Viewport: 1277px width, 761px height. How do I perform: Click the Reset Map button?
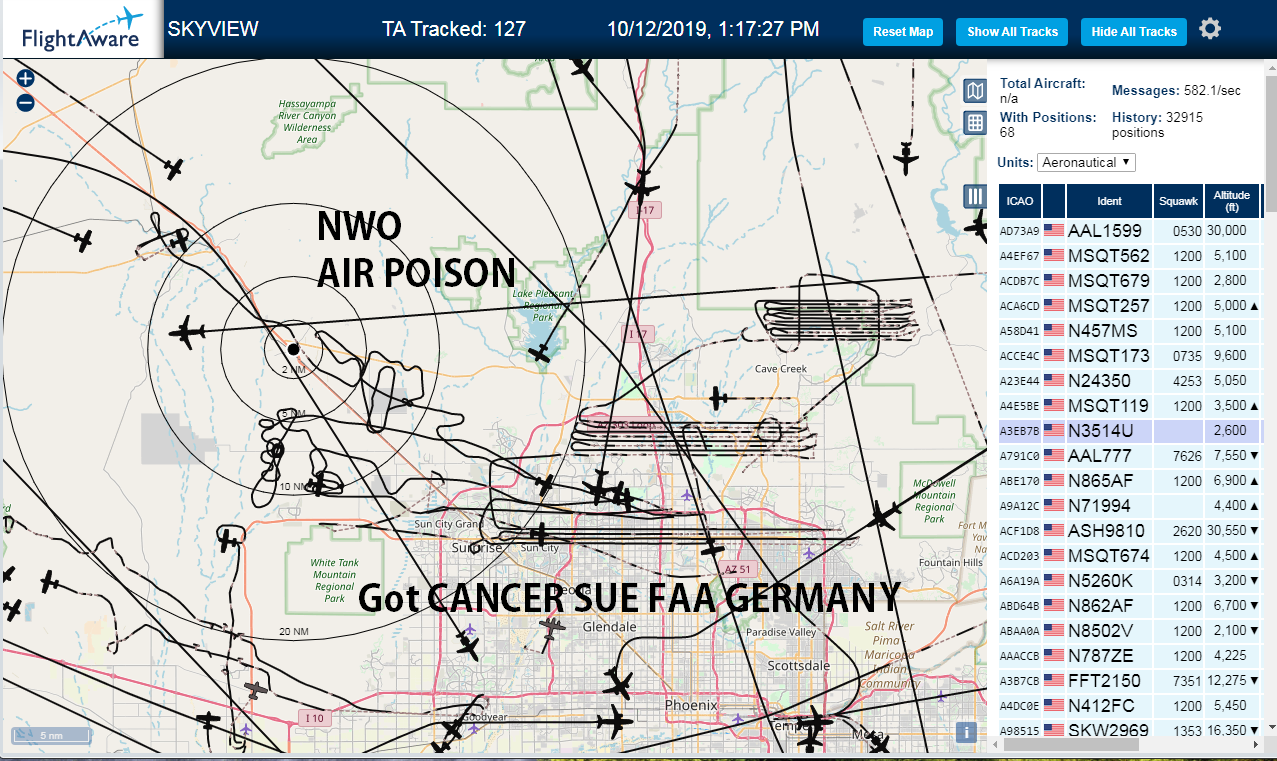[903, 32]
